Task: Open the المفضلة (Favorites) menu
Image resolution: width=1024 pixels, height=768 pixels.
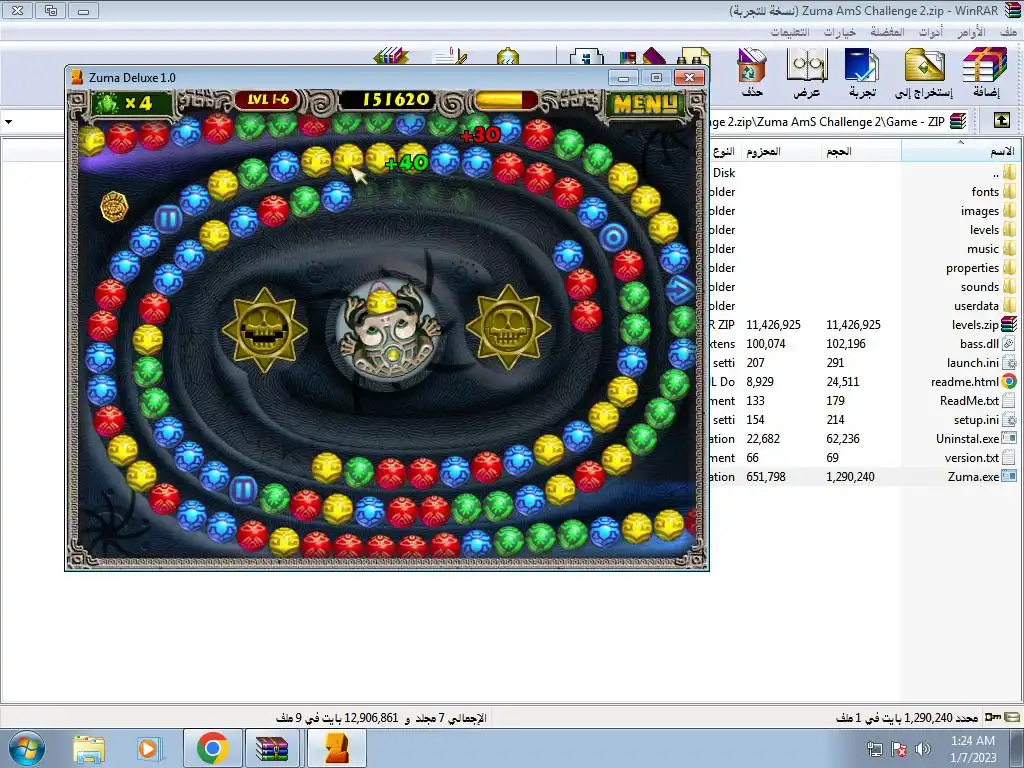Action: (887, 31)
